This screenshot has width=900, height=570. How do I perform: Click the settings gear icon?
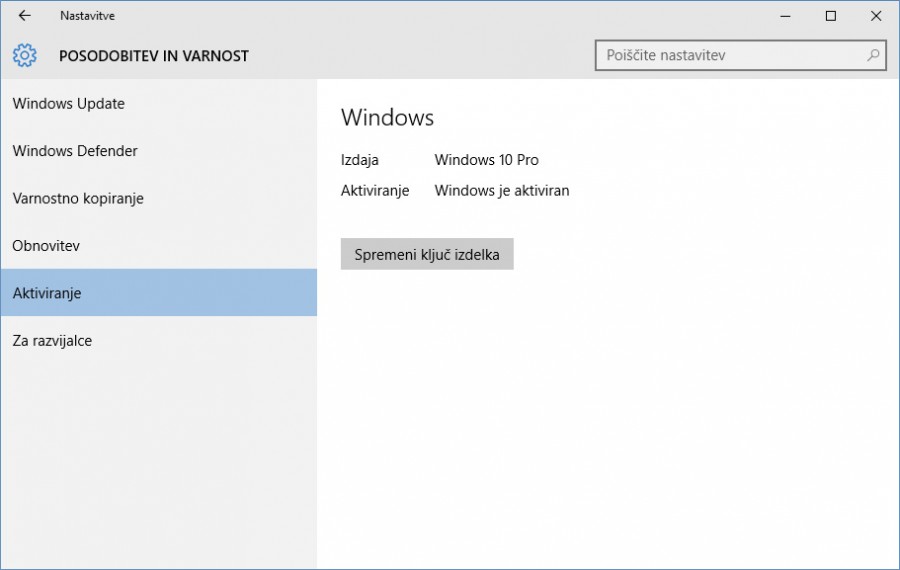point(25,55)
